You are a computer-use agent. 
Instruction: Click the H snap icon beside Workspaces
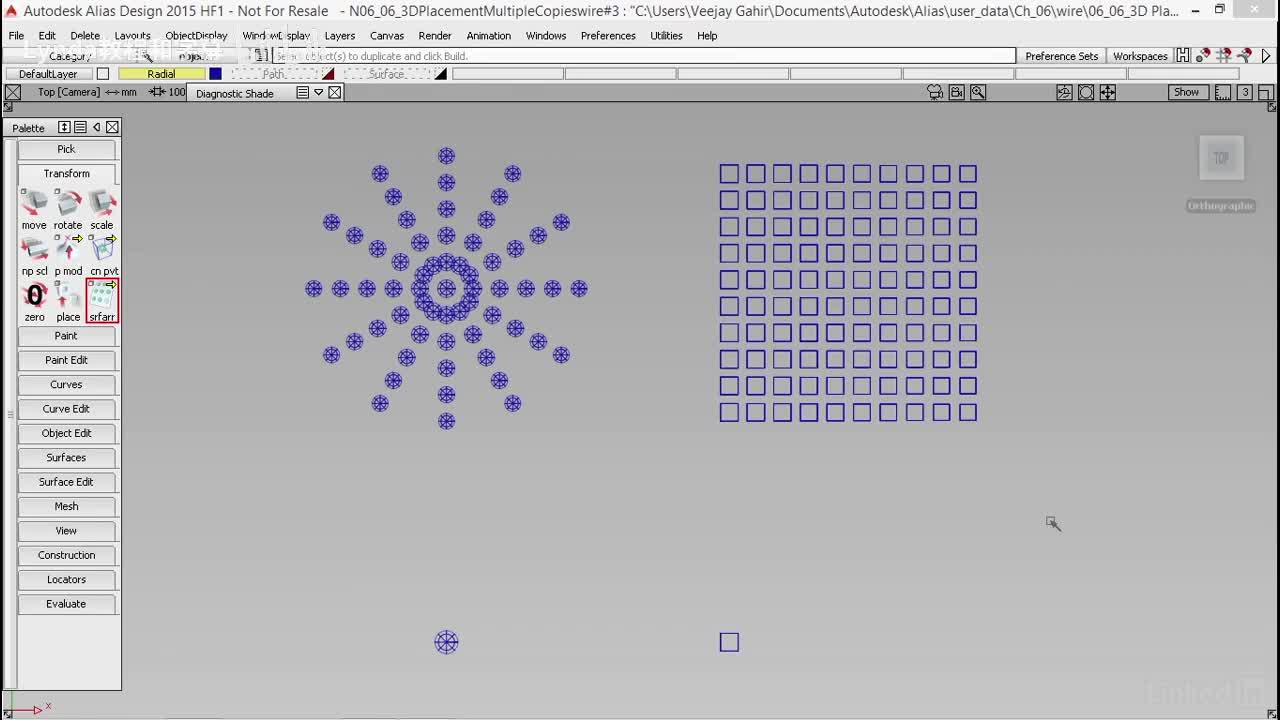tap(1183, 56)
